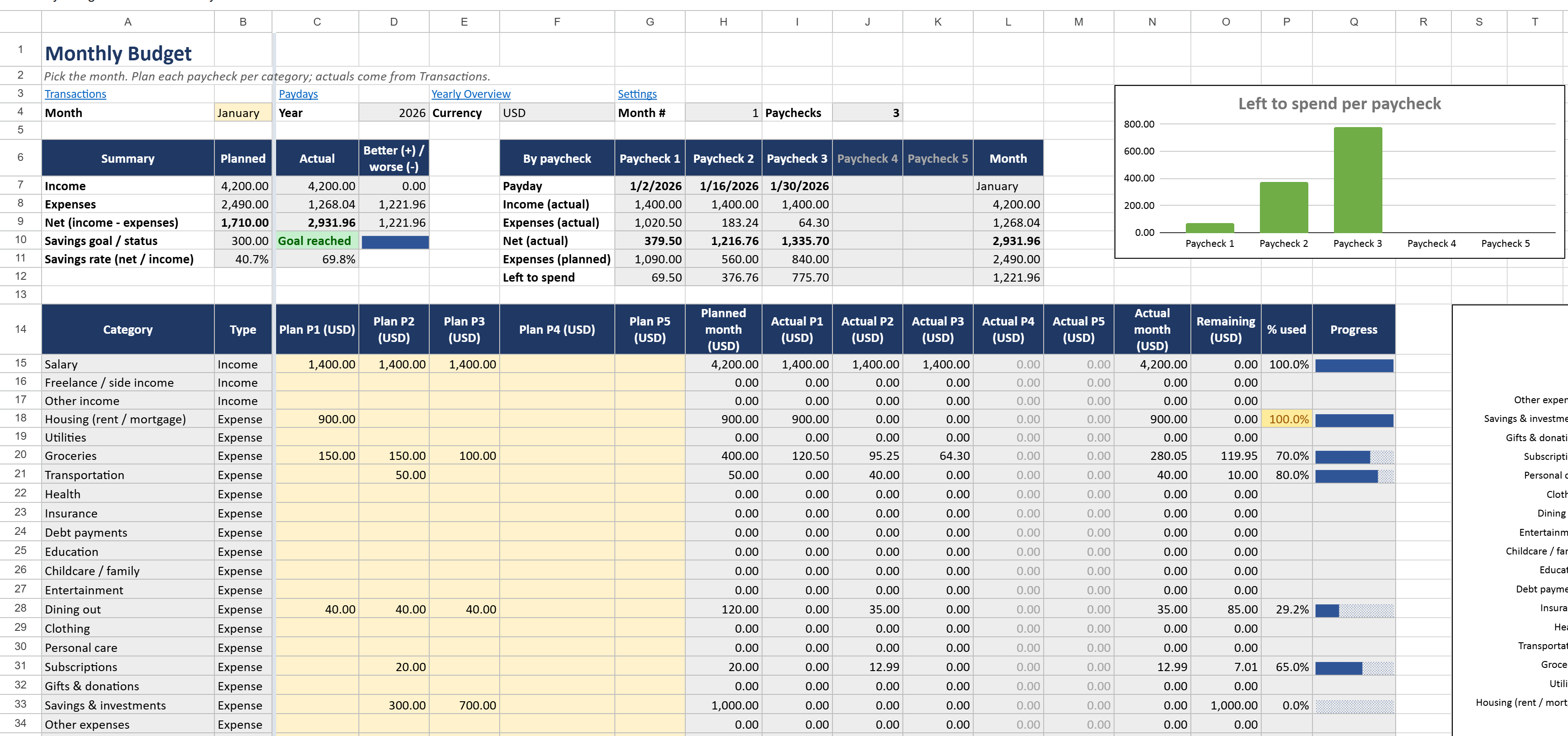Select the January month dropdown cell
The height and width of the screenshot is (736, 1568).
tap(243, 112)
